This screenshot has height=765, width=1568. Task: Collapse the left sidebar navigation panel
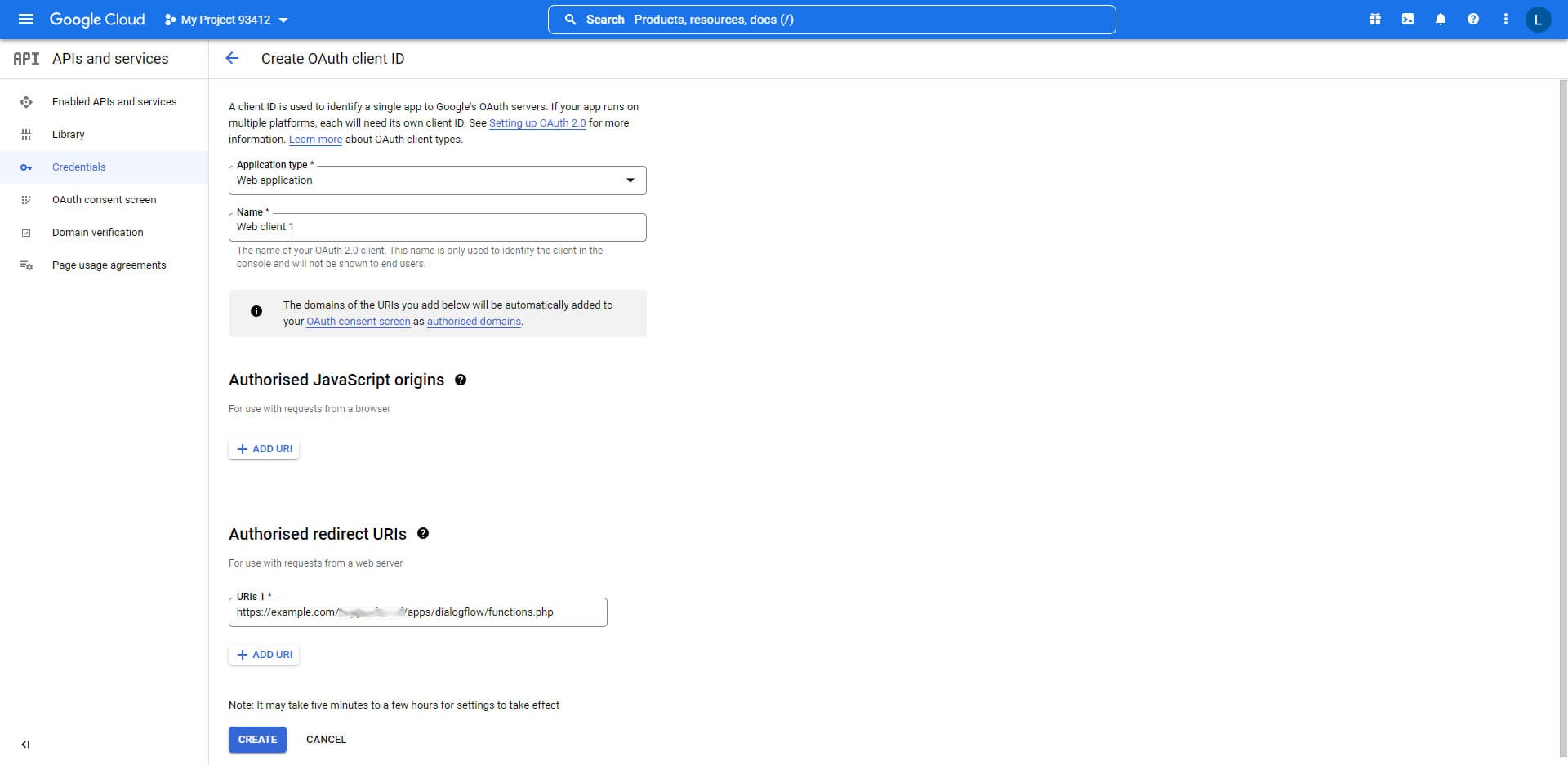(x=25, y=744)
